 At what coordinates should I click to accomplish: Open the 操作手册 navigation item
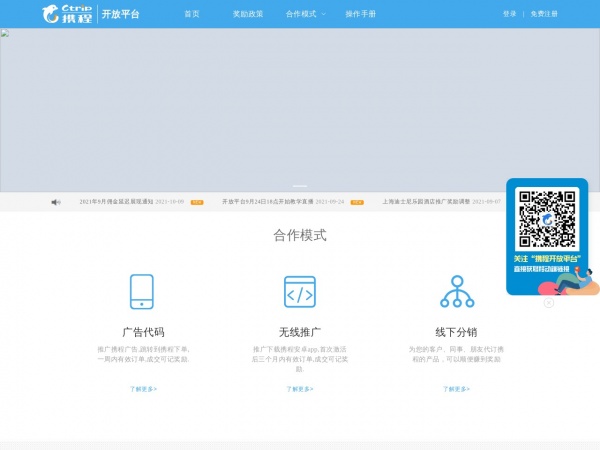tap(360, 14)
